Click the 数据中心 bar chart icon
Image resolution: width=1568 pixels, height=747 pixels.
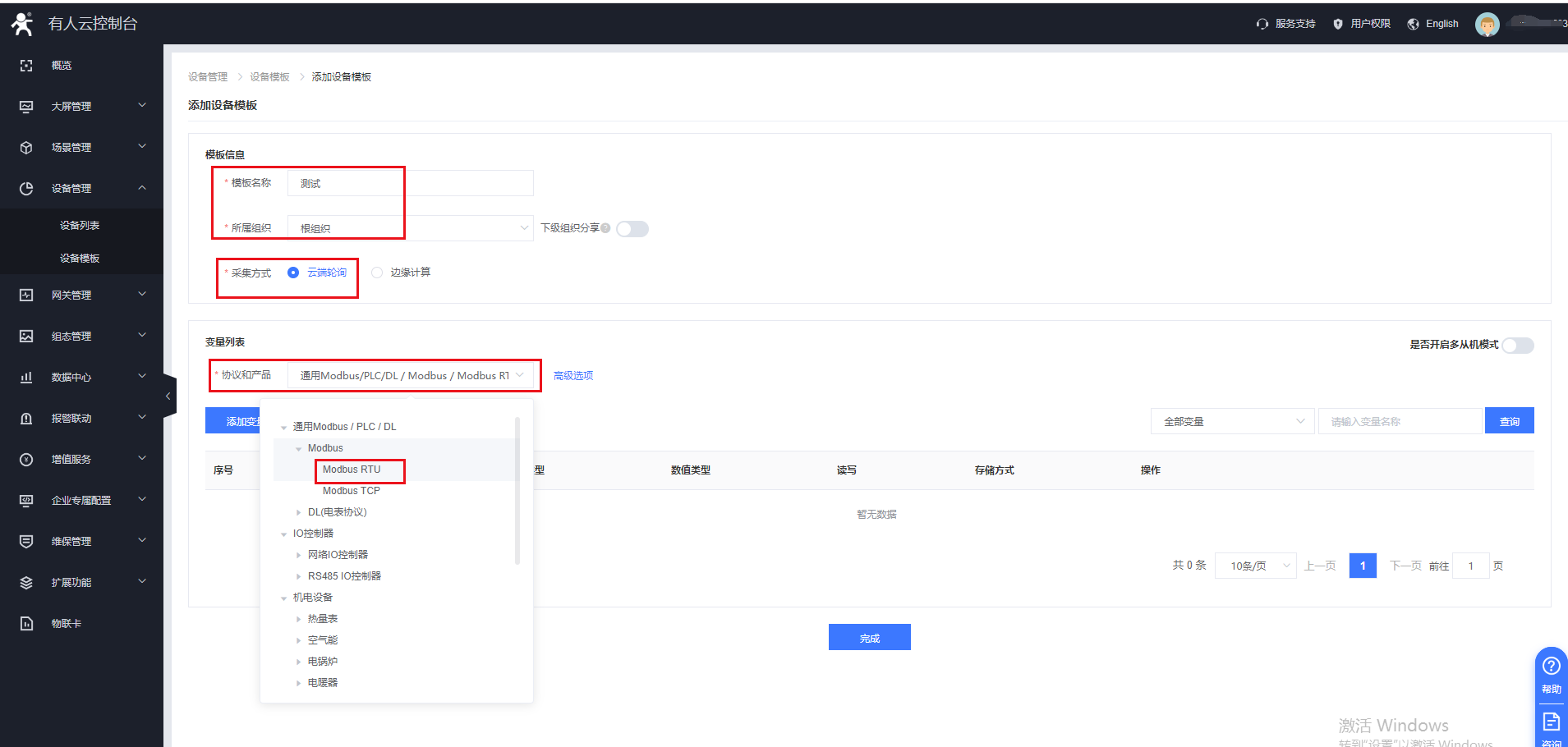click(26, 378)
